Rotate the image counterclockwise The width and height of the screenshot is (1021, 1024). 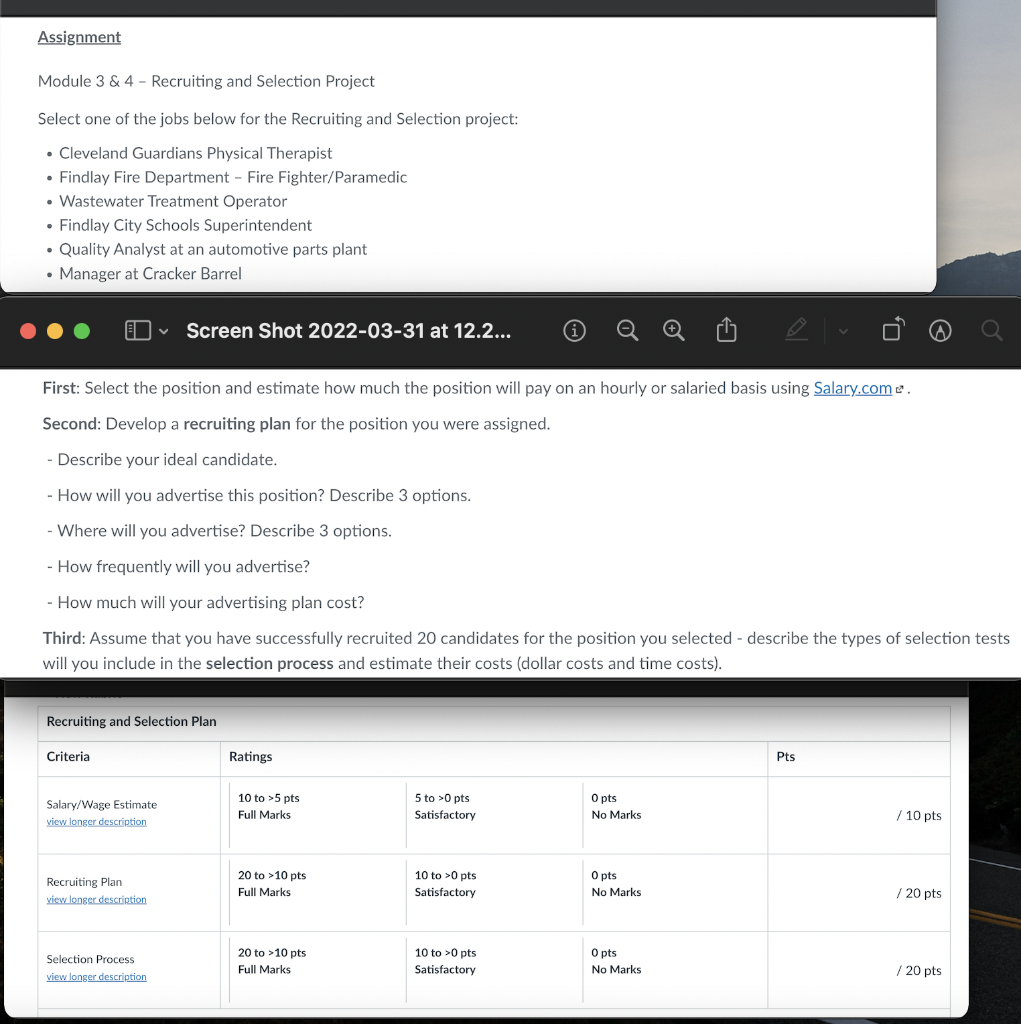893,330
